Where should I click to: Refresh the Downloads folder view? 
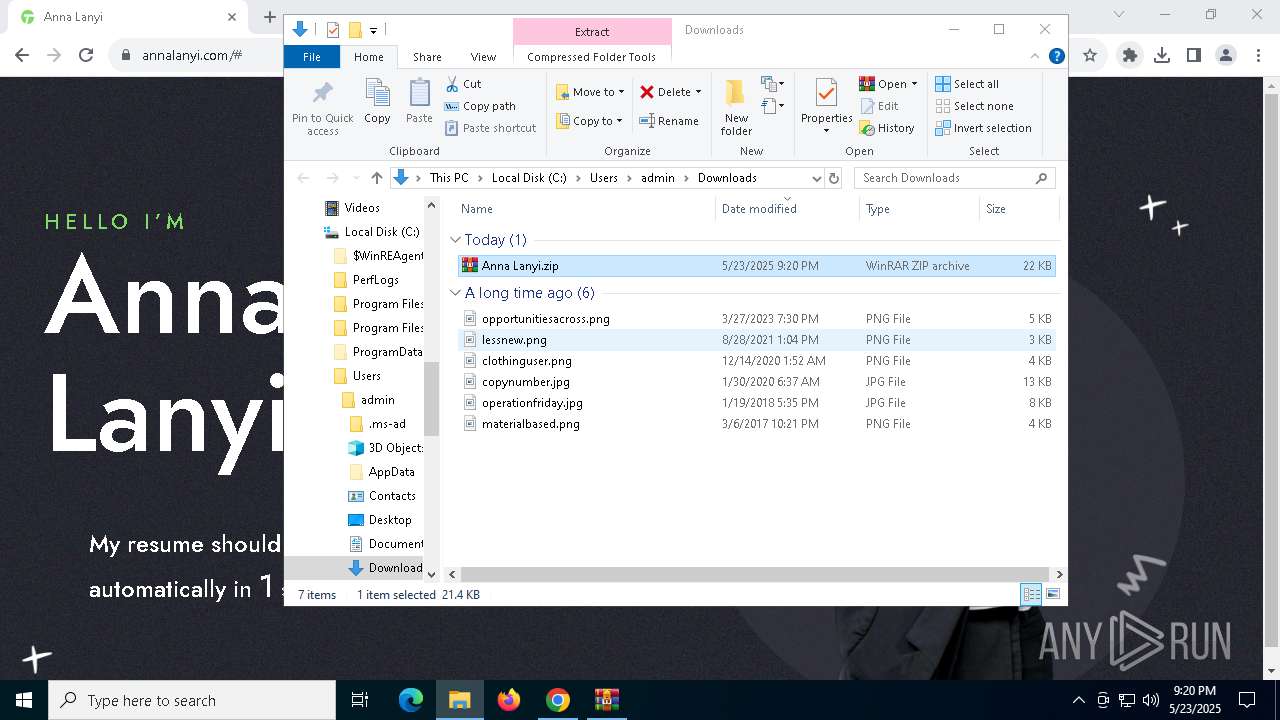pos(834,178)
